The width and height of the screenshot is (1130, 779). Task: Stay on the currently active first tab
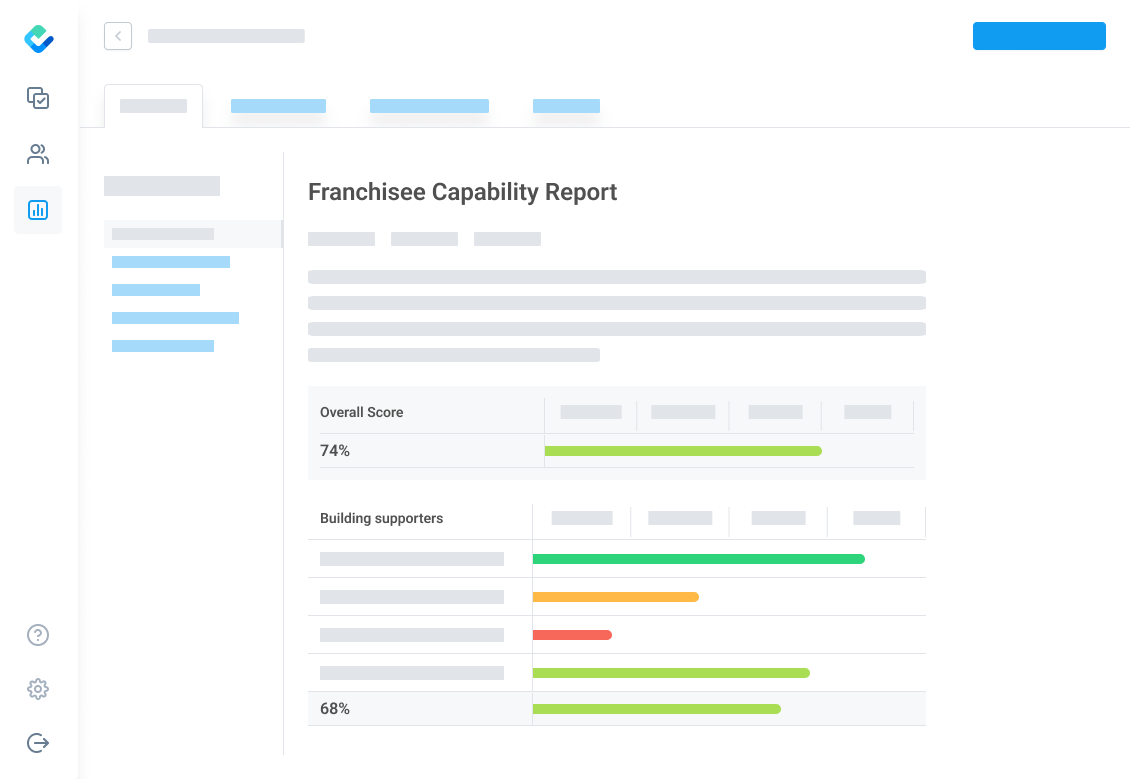[x=153, y=105]
